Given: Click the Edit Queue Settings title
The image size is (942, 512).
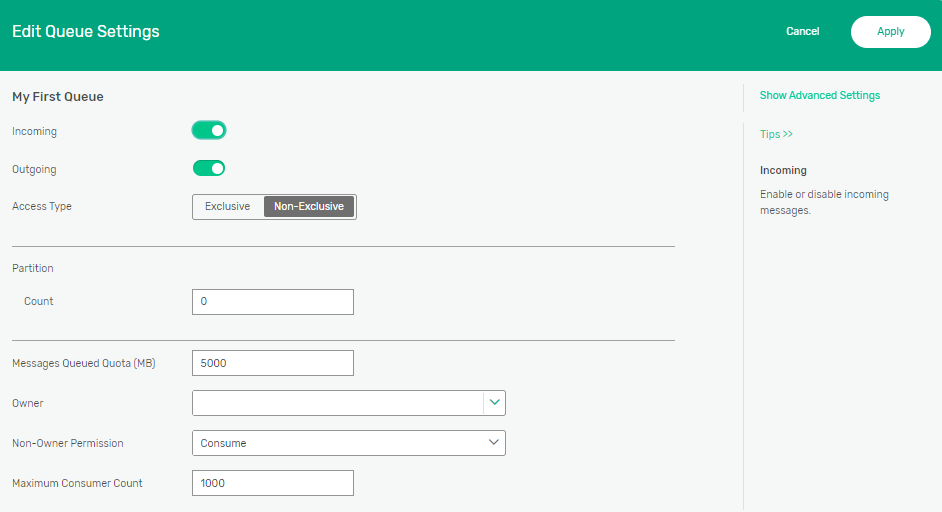Looking at the screenshot, I should [x=86, y=32].
